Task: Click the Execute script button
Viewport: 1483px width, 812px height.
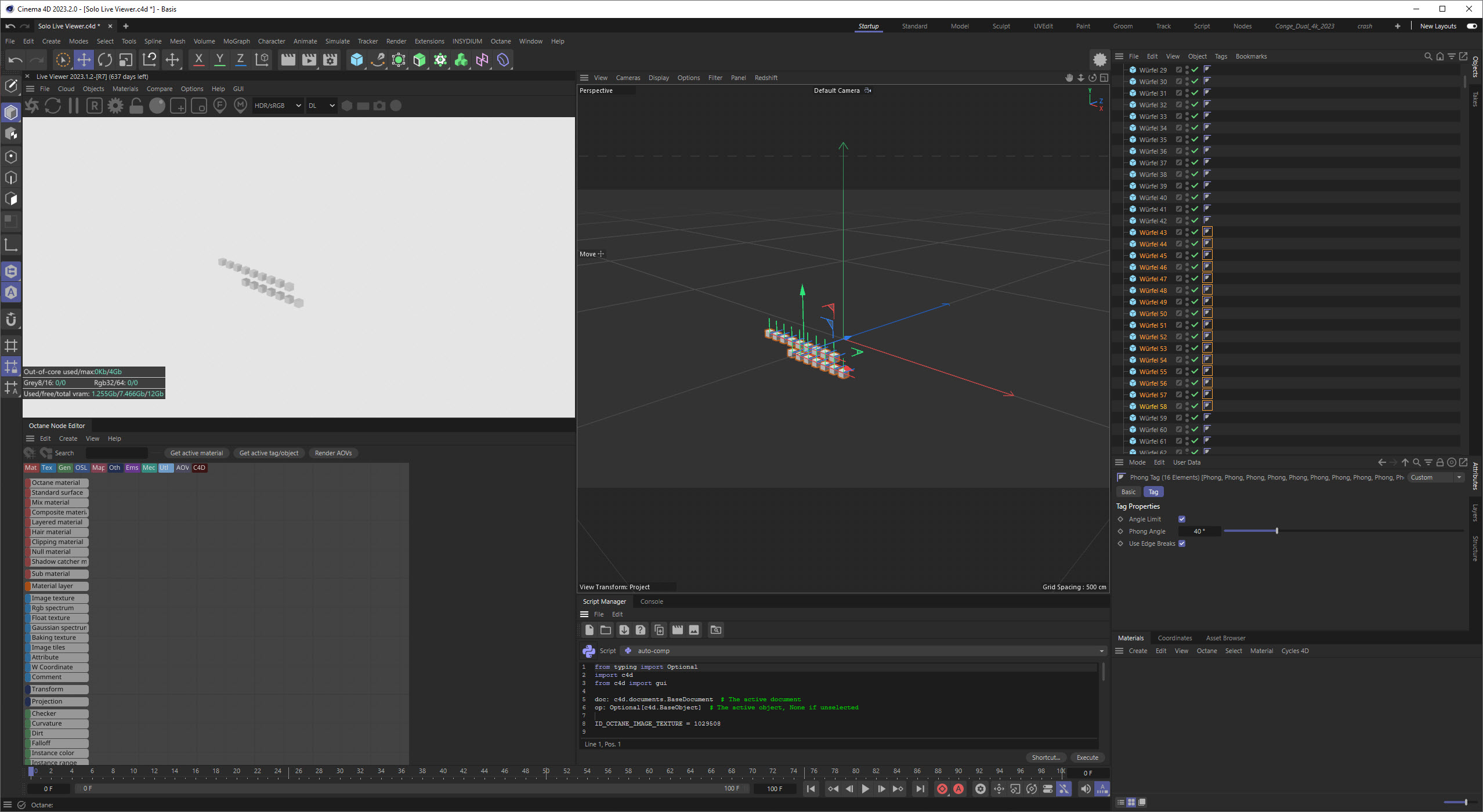Action: click(x=1087, y=757)
